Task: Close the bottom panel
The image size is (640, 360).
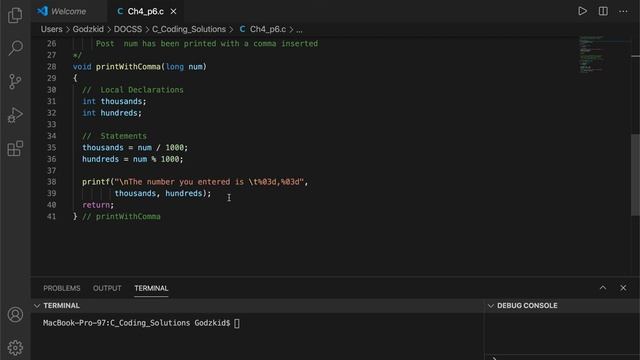Action: (x=623, y=288)
